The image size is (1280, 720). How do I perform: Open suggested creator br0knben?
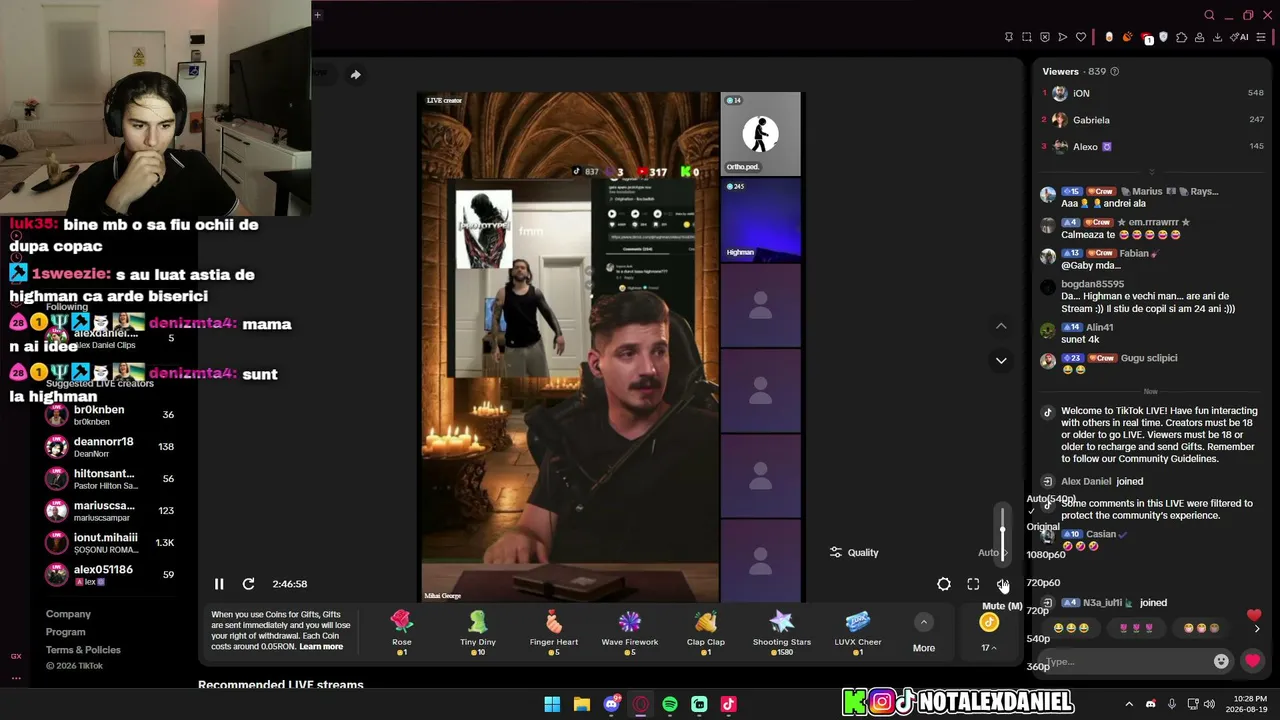point(110,415)
